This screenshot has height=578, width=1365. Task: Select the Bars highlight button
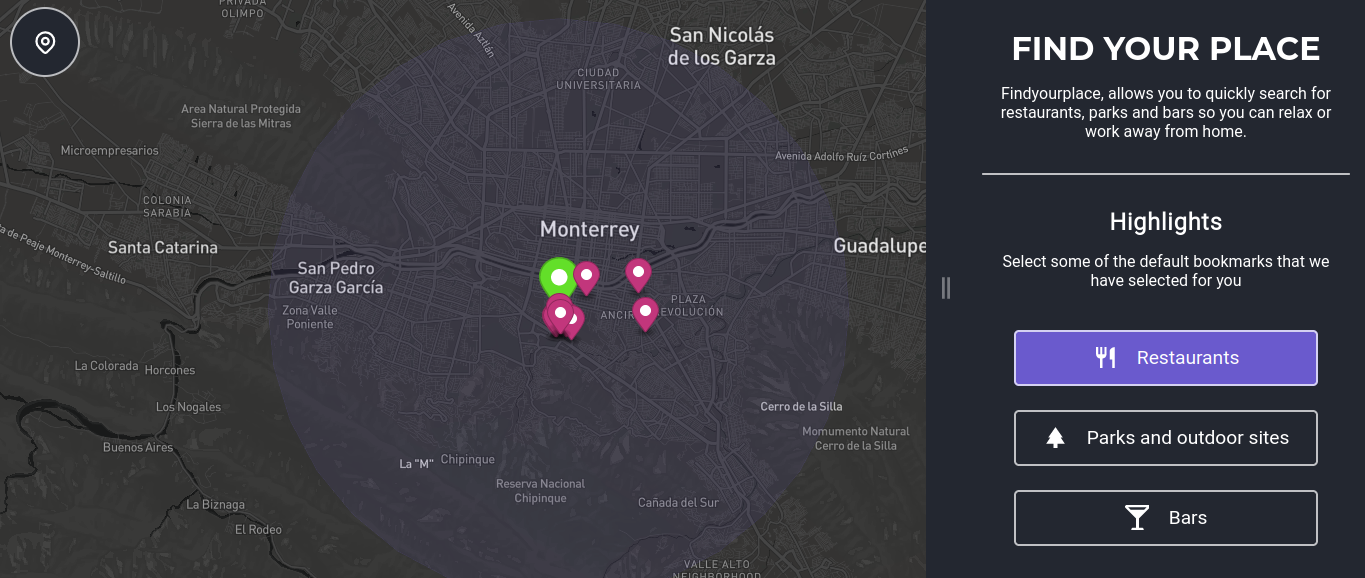1166,518
